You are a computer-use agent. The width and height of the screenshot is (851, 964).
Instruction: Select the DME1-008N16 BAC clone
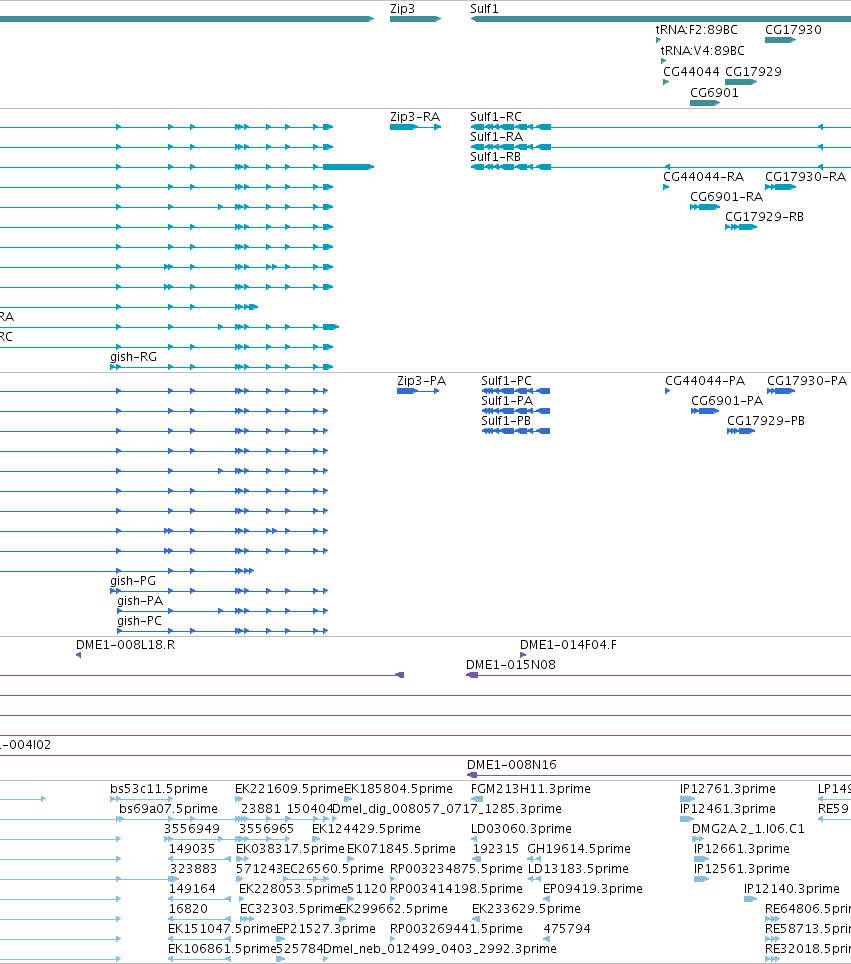pyautogui.click(x=659, y=775)
